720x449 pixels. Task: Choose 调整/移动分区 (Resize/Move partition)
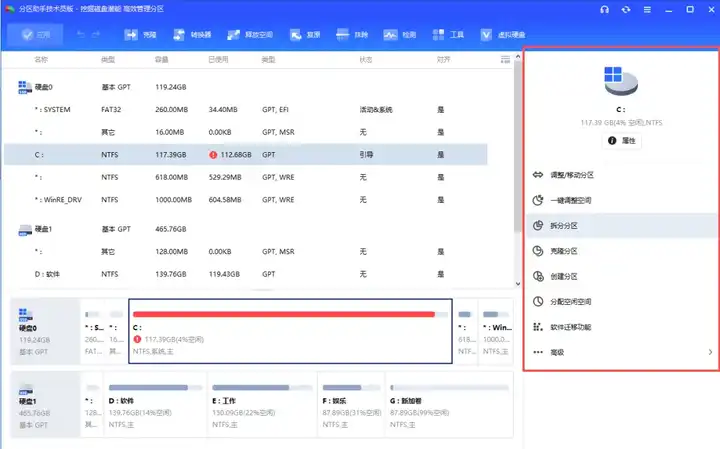pyautogui.click(x=622, y=175)
